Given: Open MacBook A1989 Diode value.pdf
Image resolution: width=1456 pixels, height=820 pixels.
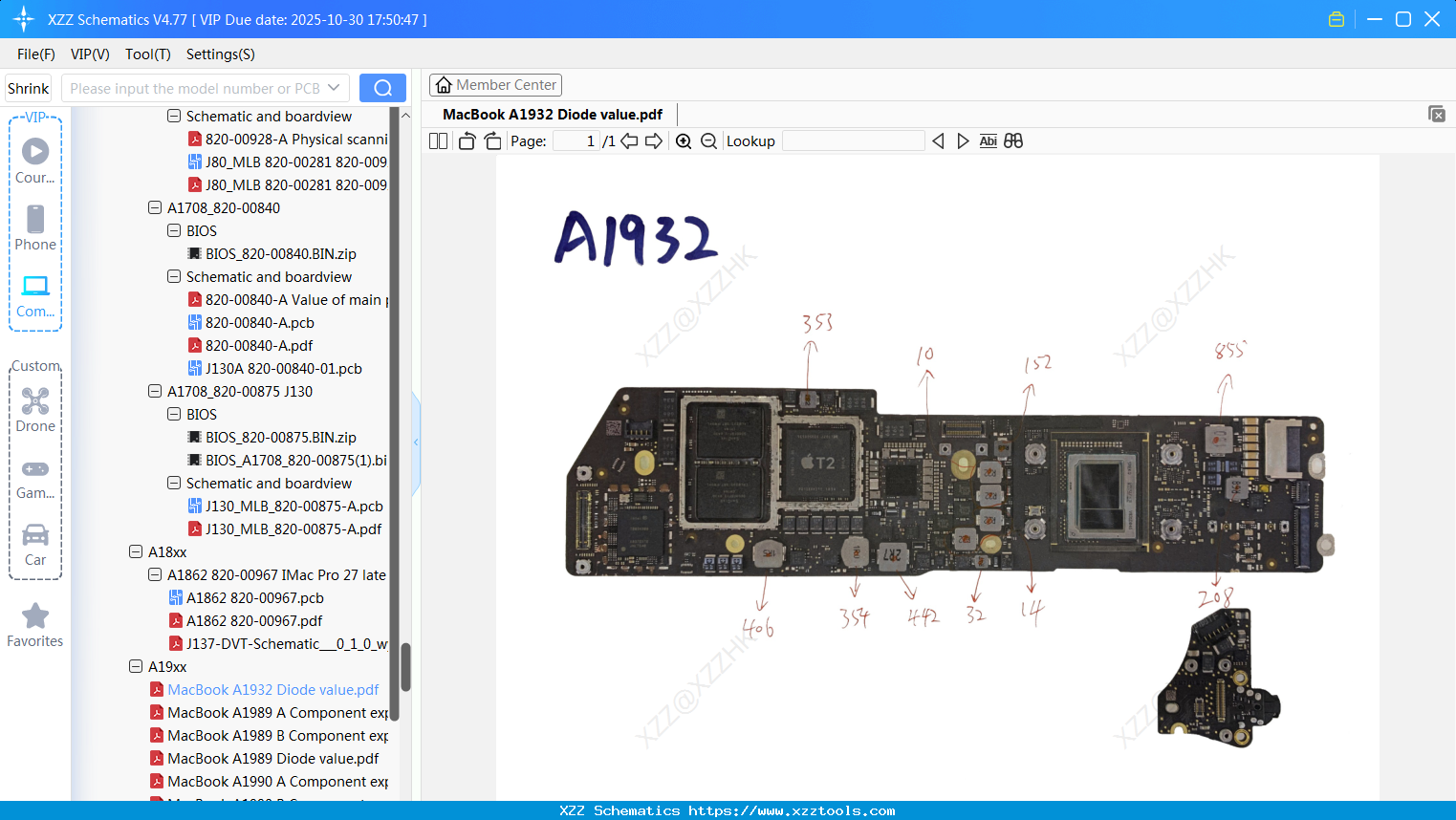Looking at the screenshot, I should 265,758.
